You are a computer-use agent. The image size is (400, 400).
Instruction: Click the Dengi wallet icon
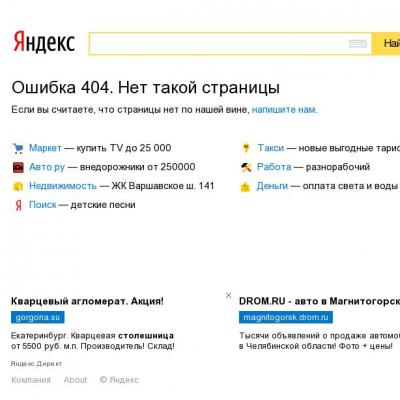coord(245,187)
